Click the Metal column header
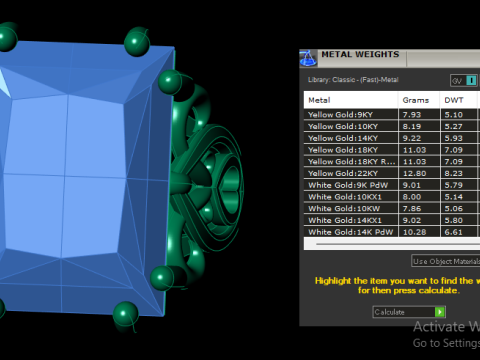Viewport: 480px width, 360px height. pyautogui.click(x=351, y=100)
